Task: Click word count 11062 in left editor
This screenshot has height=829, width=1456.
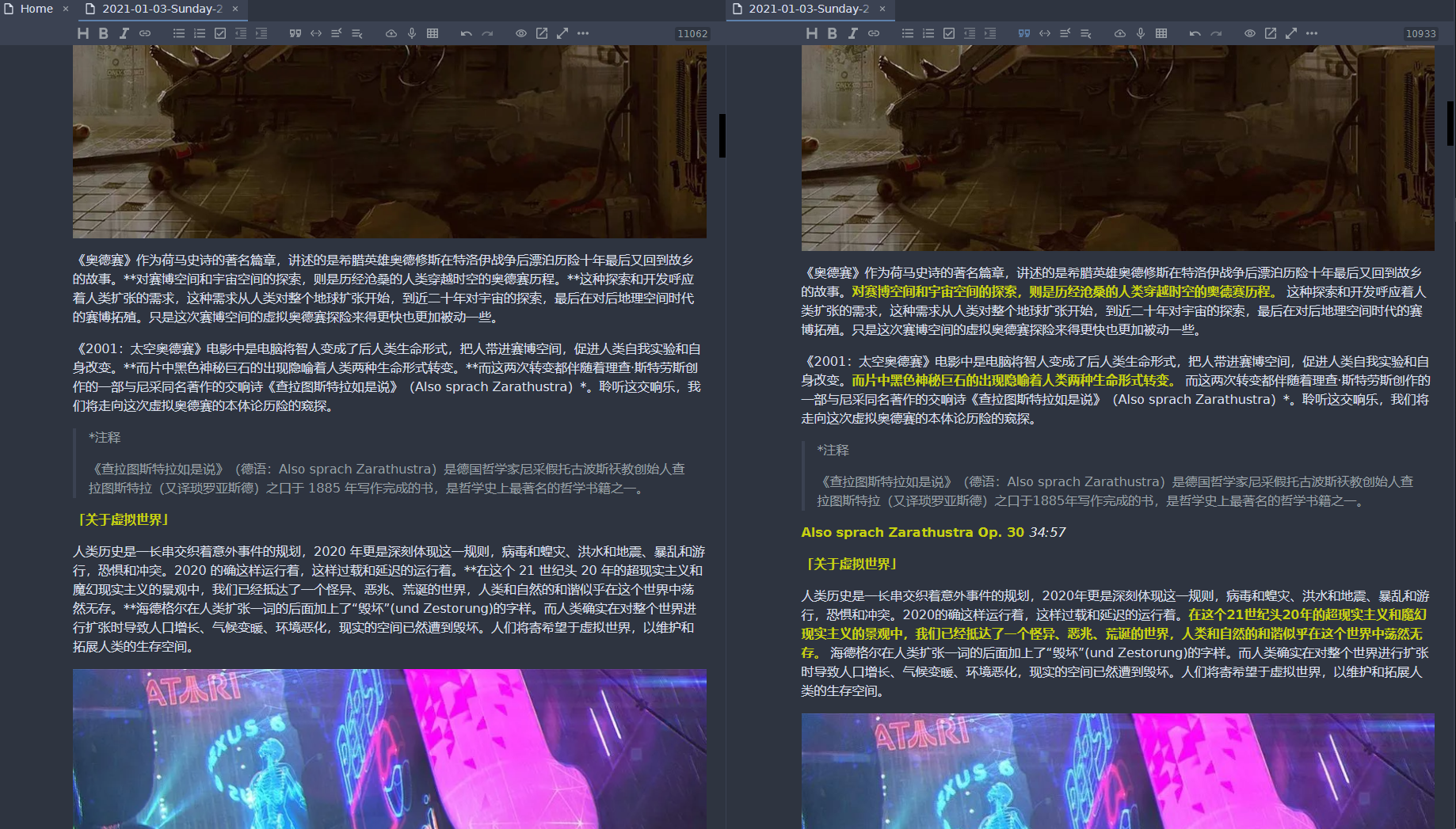Action: pos(692,33)
